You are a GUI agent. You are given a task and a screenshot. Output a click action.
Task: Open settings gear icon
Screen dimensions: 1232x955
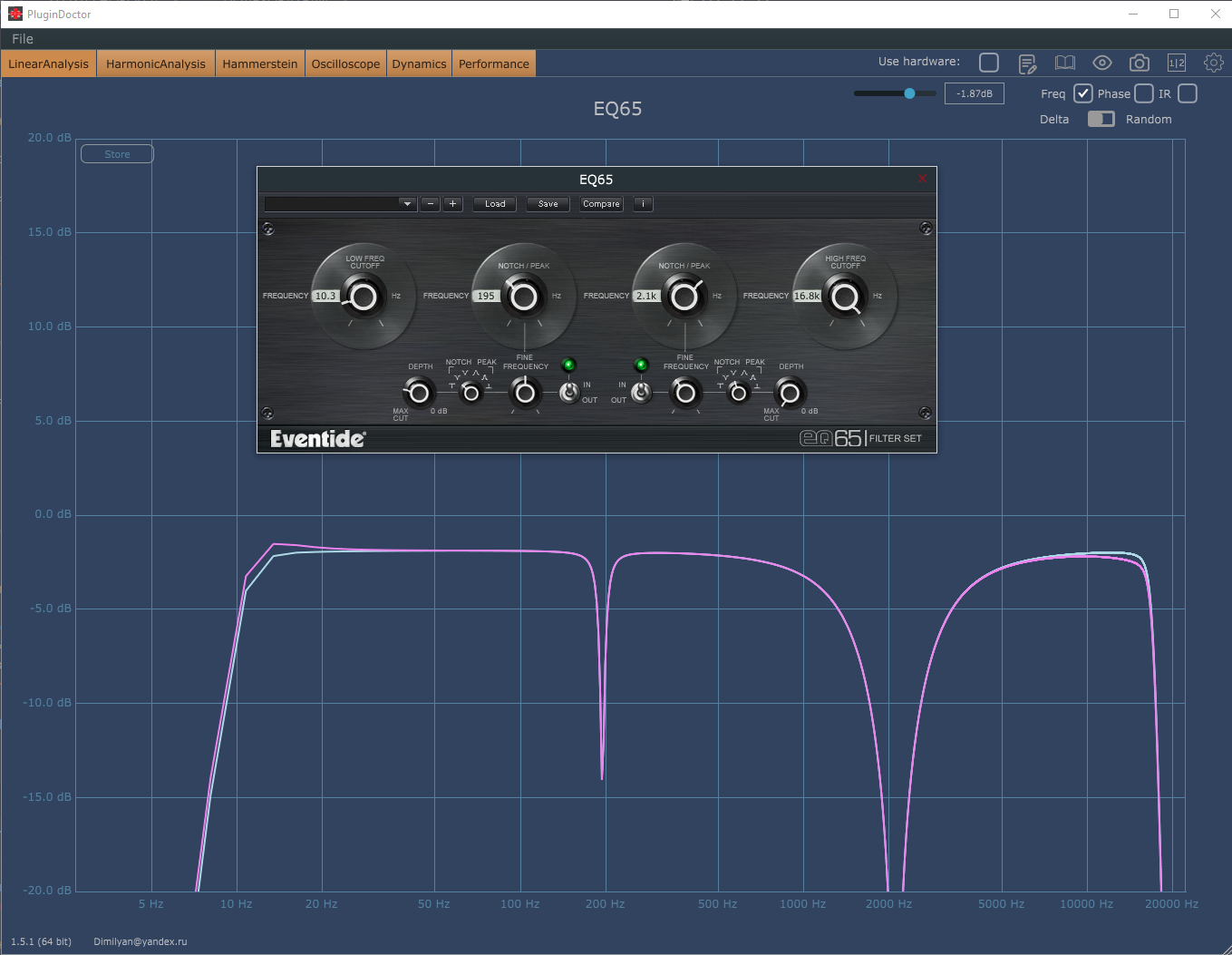click(x=1214, y=63)
